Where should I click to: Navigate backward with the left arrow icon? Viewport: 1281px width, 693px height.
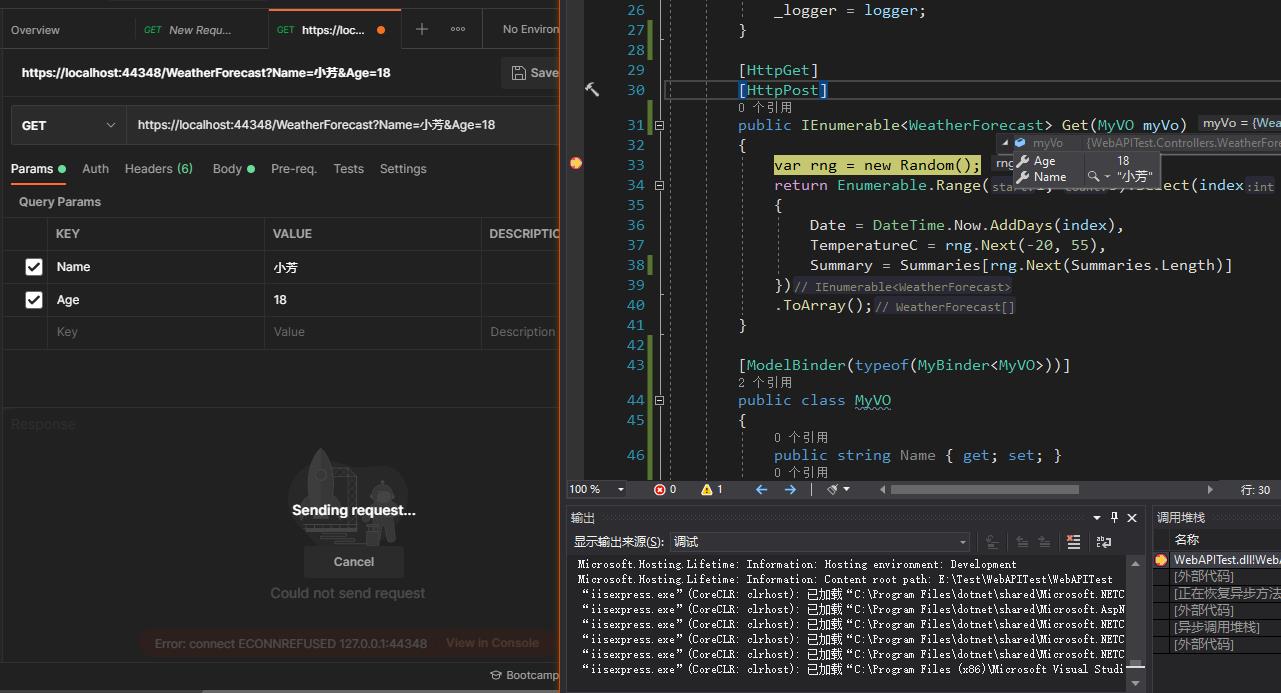pos(762,489)
